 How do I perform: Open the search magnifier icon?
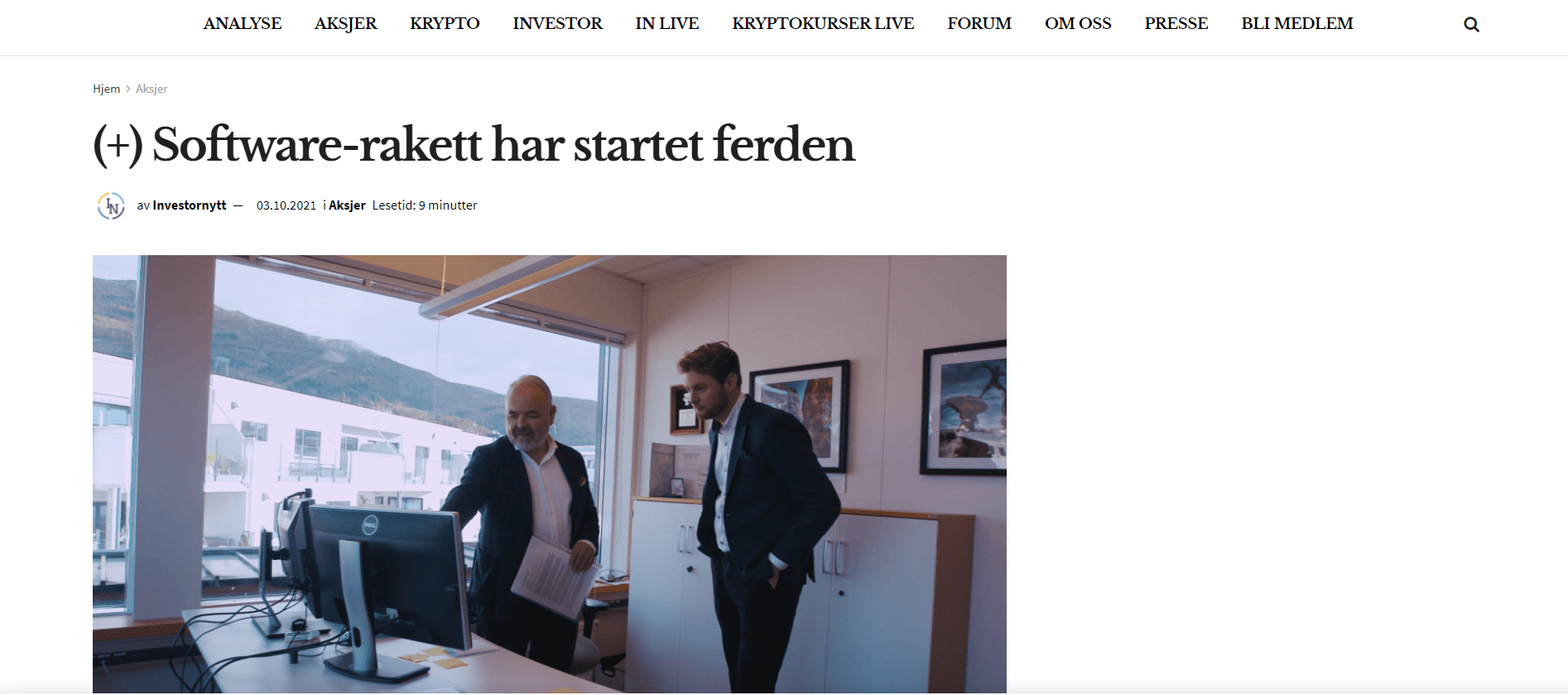(1471, 25)
